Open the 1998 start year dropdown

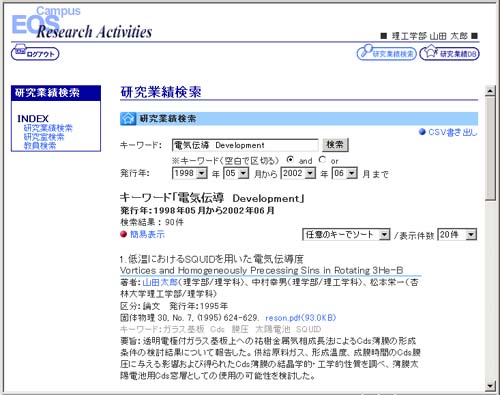pos(190,173)
